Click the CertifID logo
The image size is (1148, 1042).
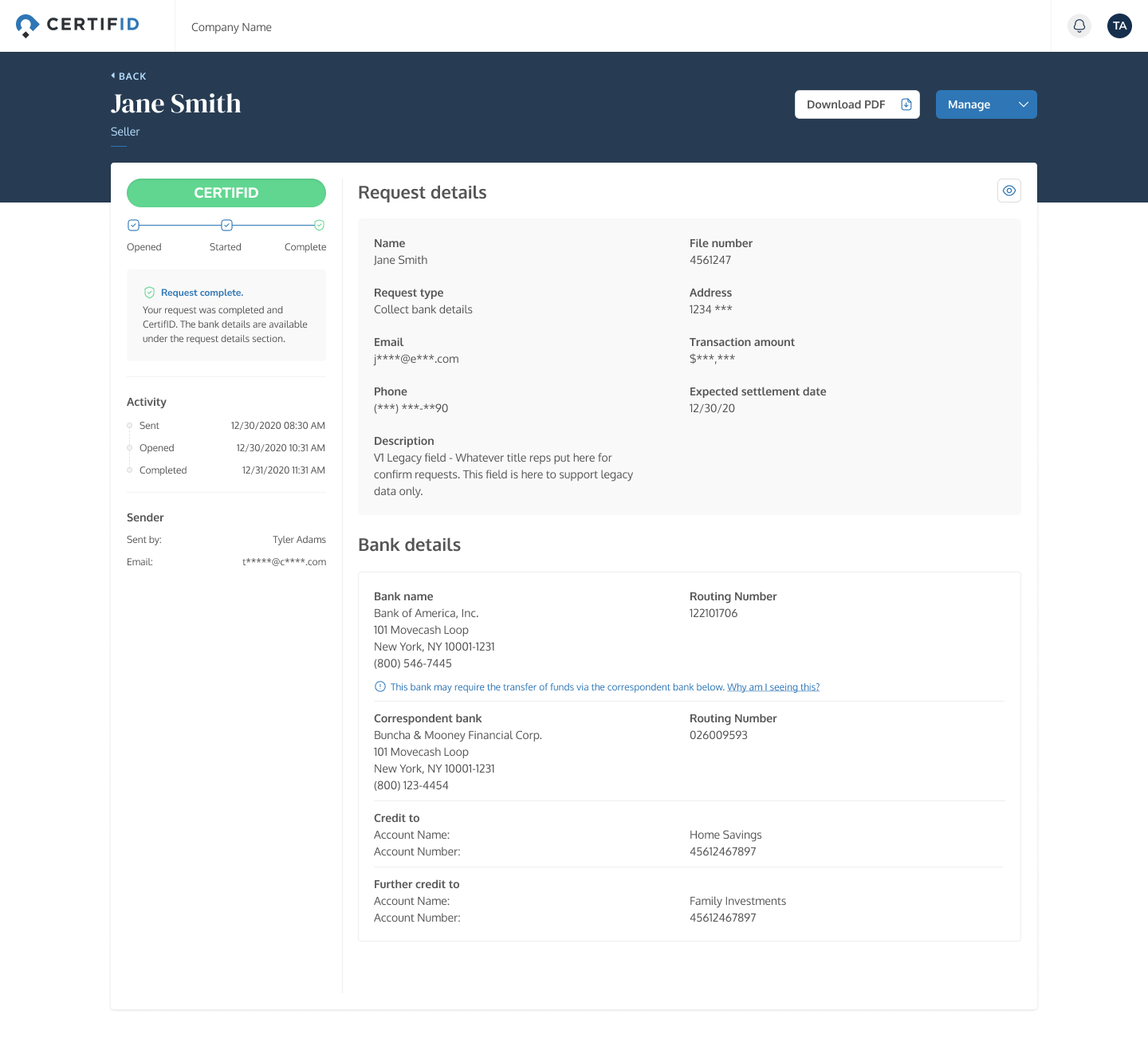[x=77, y=25]
